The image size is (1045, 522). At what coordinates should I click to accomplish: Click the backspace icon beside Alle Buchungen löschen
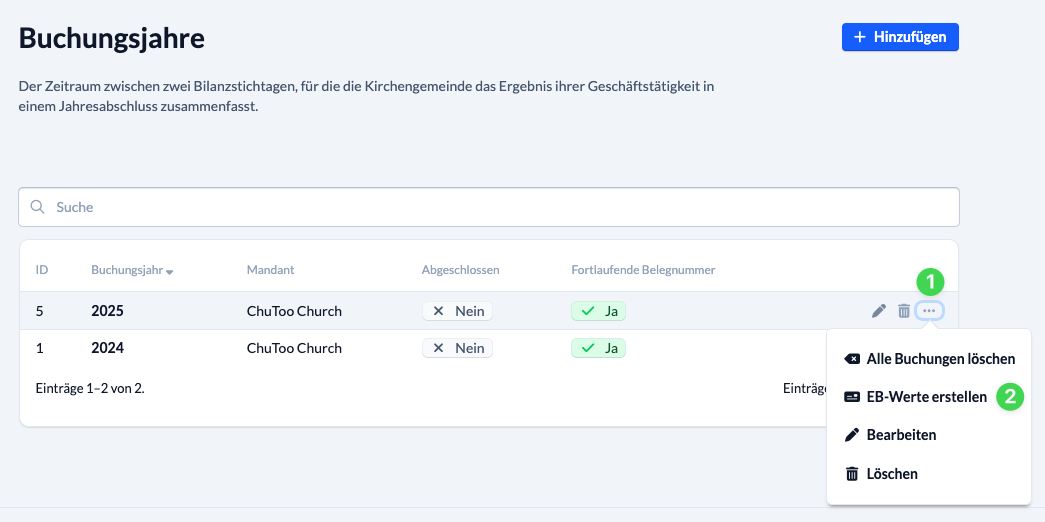(x=851, y=359)
